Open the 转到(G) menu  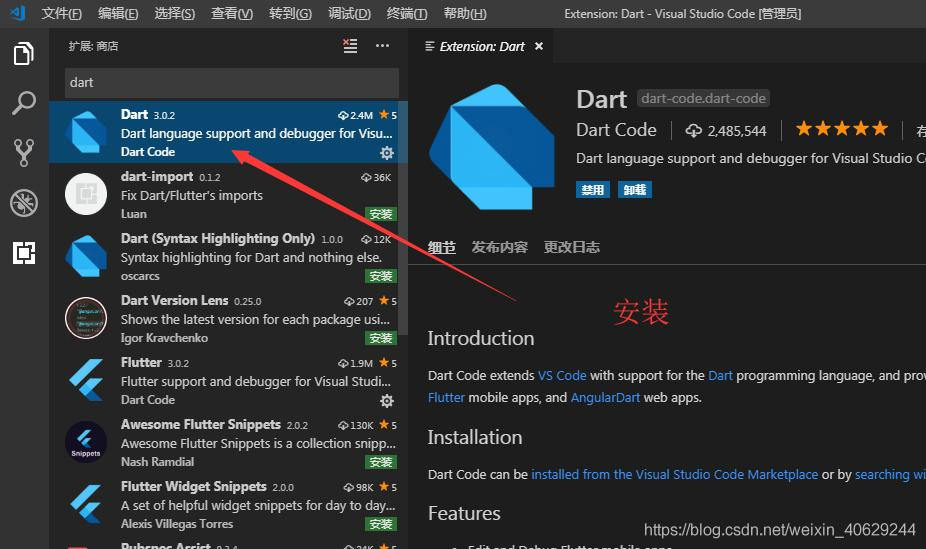290,13
